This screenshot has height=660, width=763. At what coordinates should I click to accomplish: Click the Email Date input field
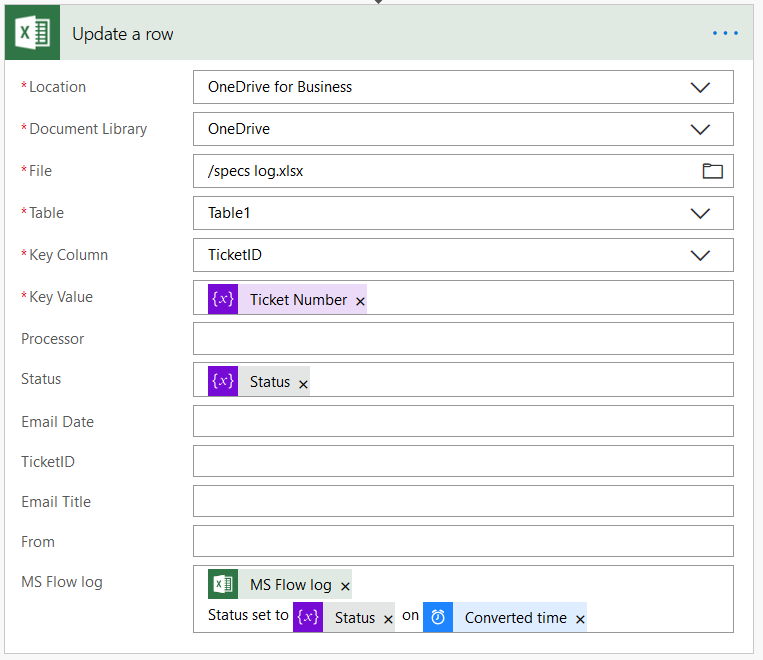pyautogui.click(x=463, y=421)
